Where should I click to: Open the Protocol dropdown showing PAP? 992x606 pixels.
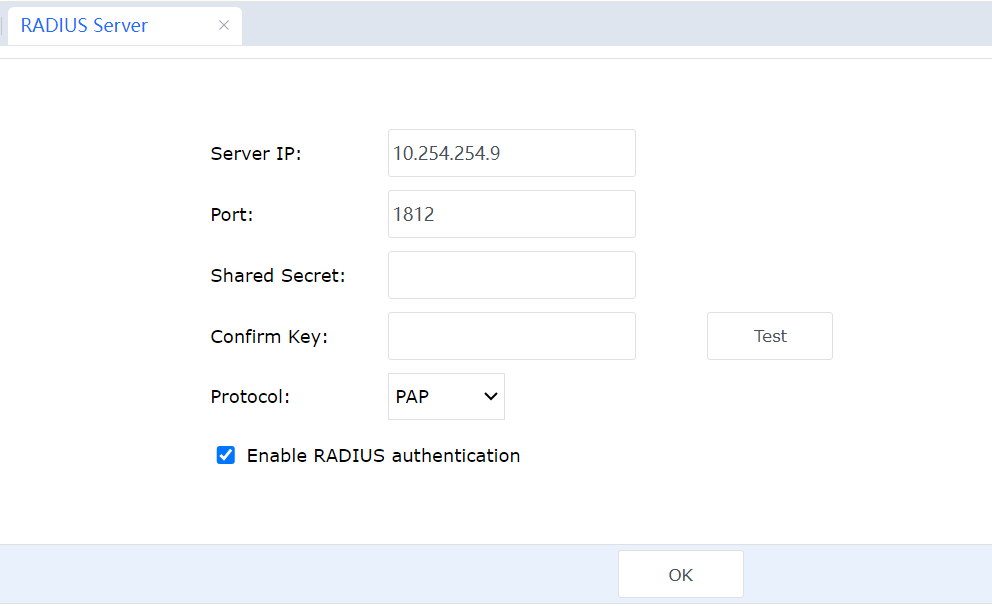446,397
